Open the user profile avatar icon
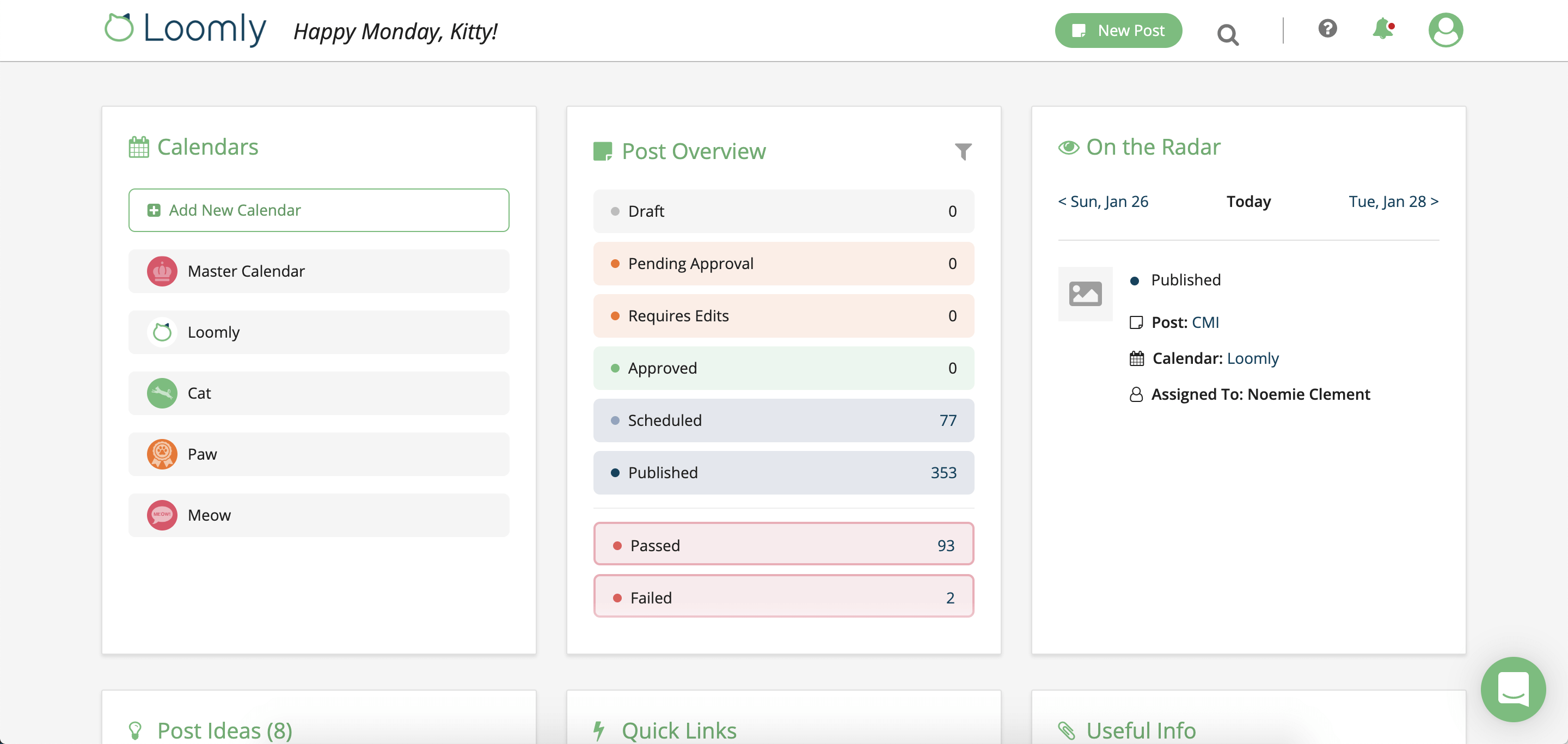The width and height of the screenshot is (1568, 744). (1446, 29)
